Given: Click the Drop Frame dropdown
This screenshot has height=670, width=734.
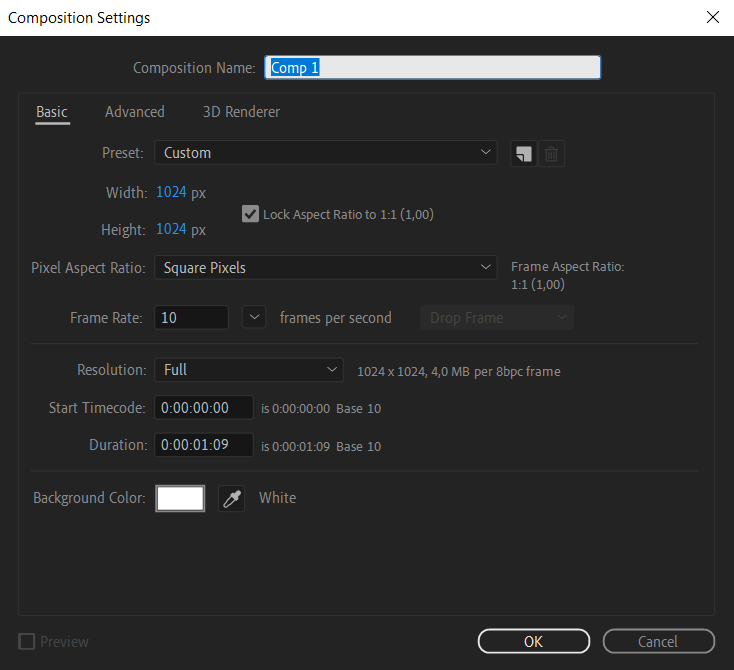Looking at the screenshot, I should pos(497,318).
